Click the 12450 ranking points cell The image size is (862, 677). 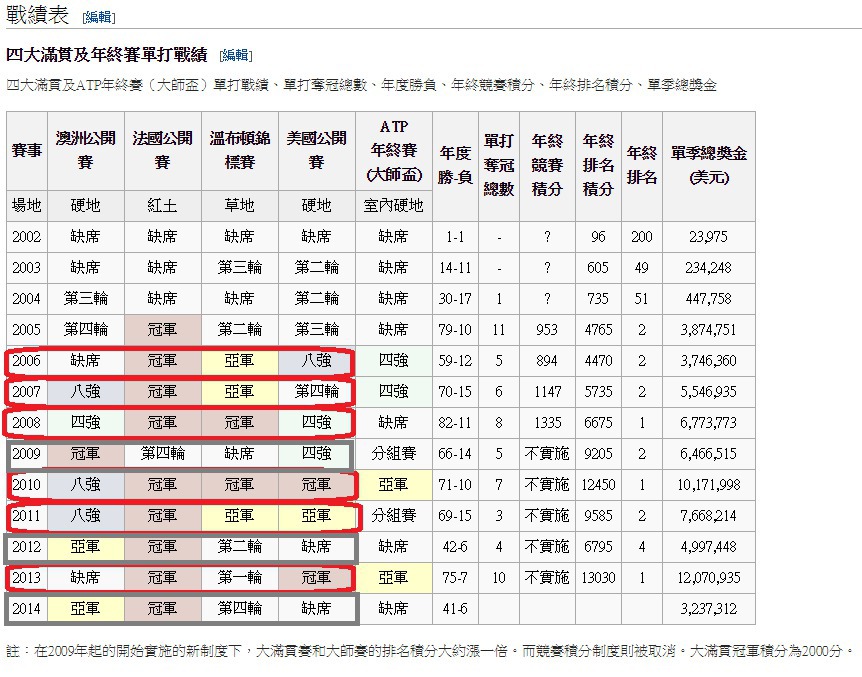tap(598, 485)
